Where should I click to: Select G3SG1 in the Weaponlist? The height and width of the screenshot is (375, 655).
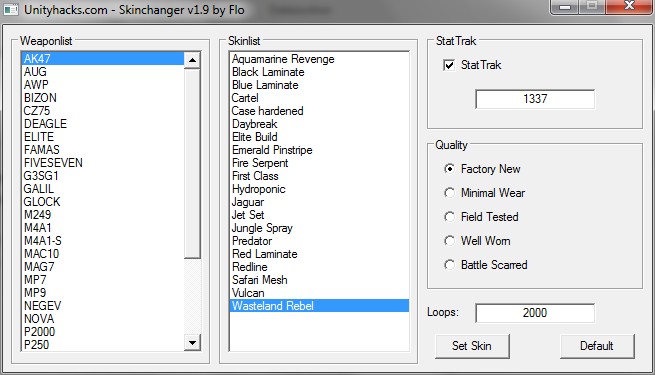click(103, 176)
